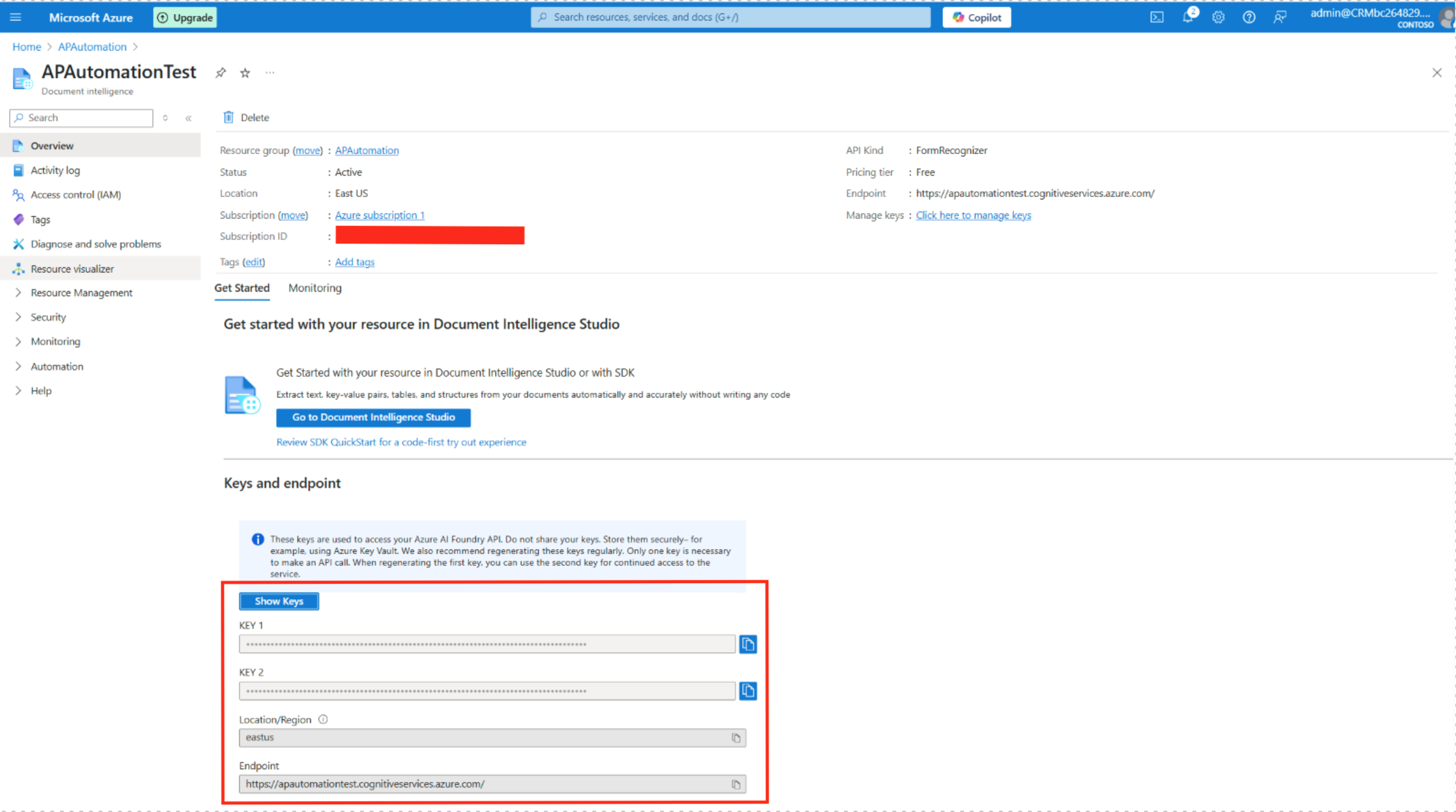Copy the Endpoint URL field value
This screenshot has height=812, width=1456.
tap(736, 785)
